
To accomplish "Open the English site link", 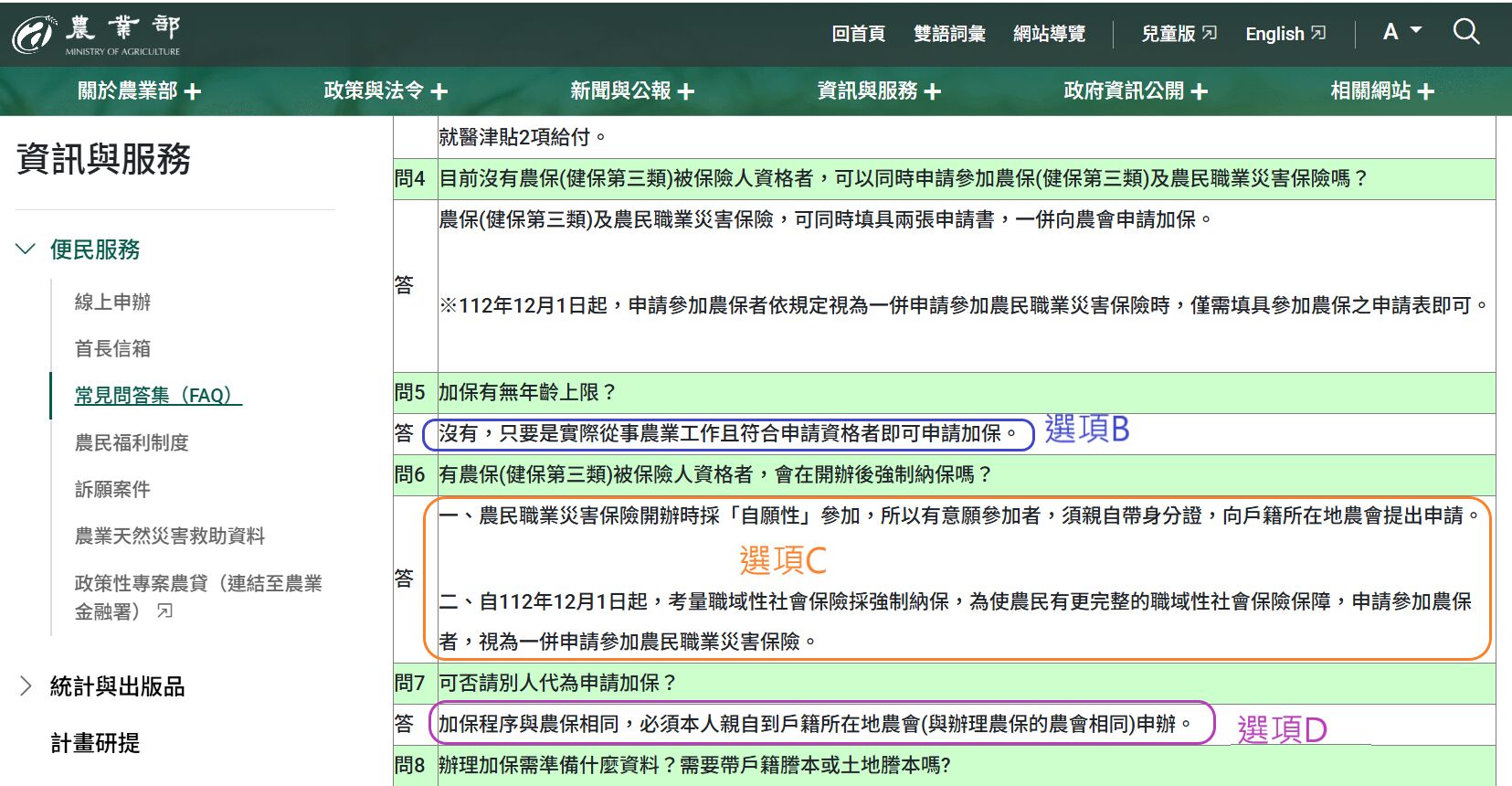I will point(1285,34).
